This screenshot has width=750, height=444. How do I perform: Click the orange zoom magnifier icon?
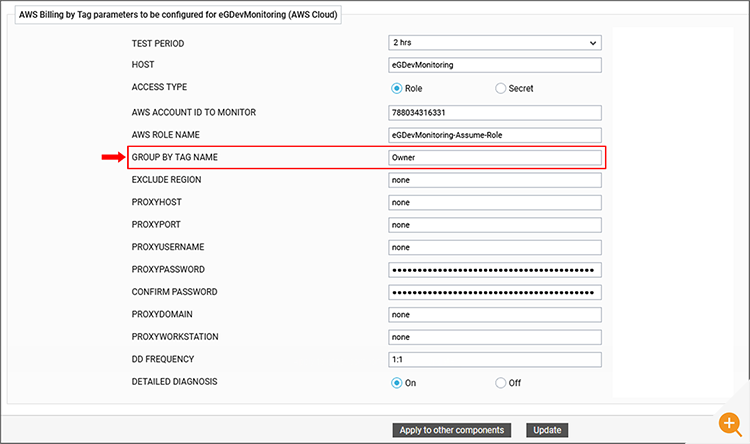[730, 424]
